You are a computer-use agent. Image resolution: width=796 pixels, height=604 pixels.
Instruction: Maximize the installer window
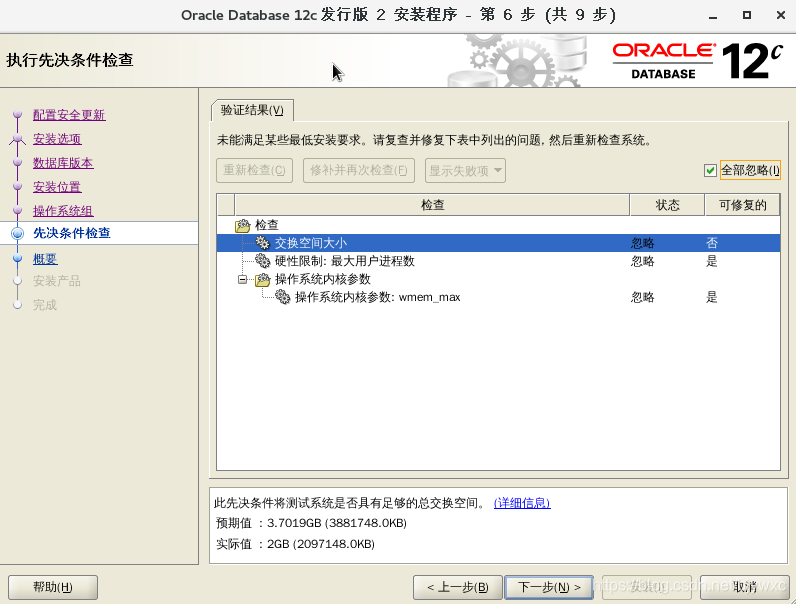tap(747, 15)
